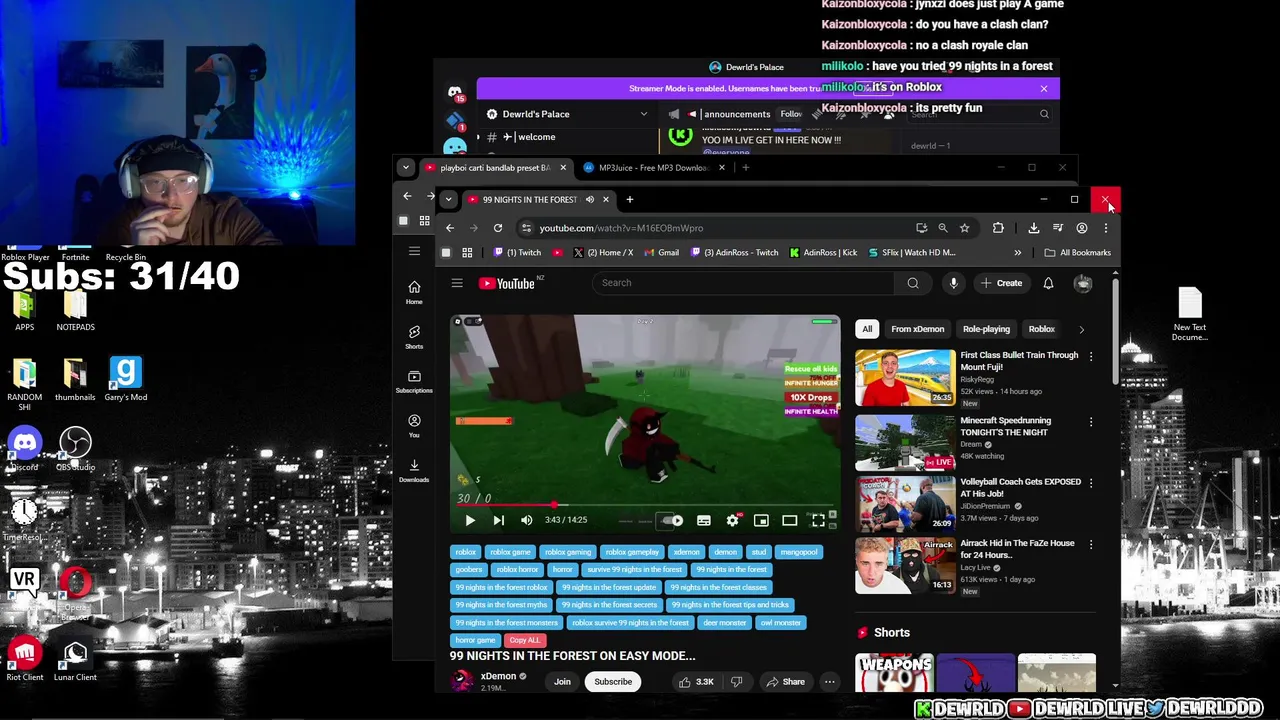This screenshot has height=720, width=1280.
Task: Switch to MP3Juice tab in back browser
Action: (653, 168)
